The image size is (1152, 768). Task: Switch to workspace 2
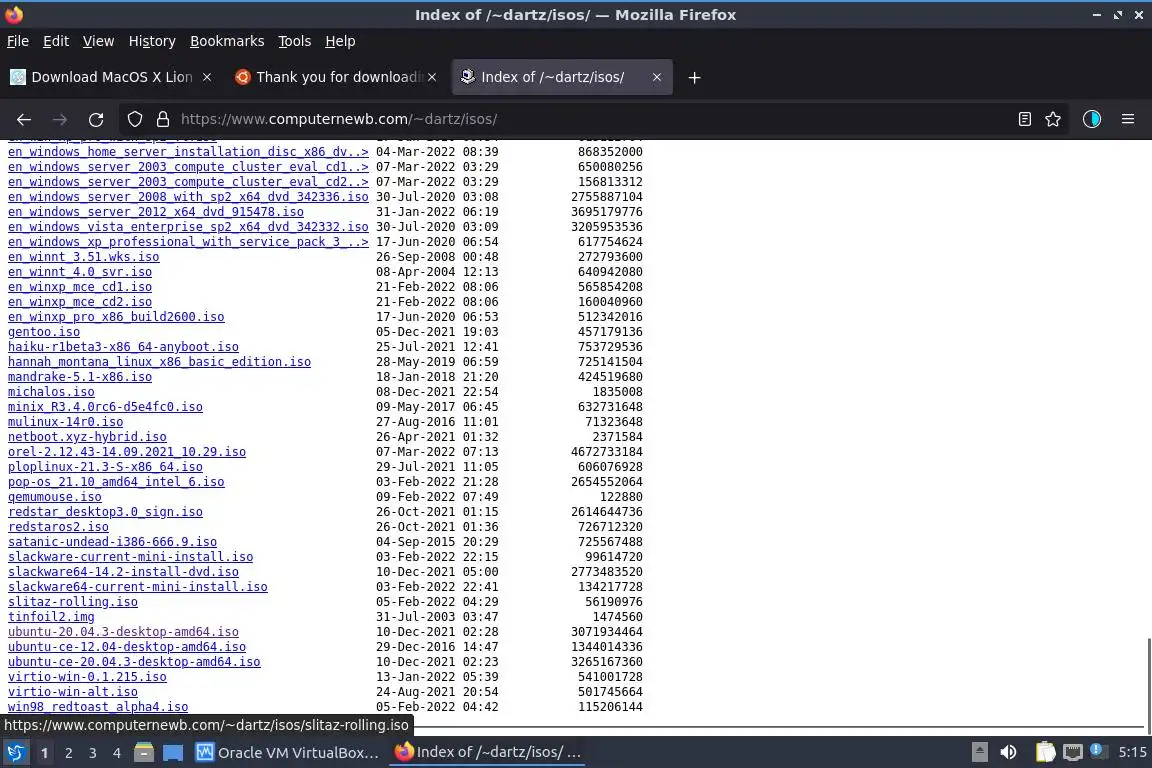[x=69, y=753]
